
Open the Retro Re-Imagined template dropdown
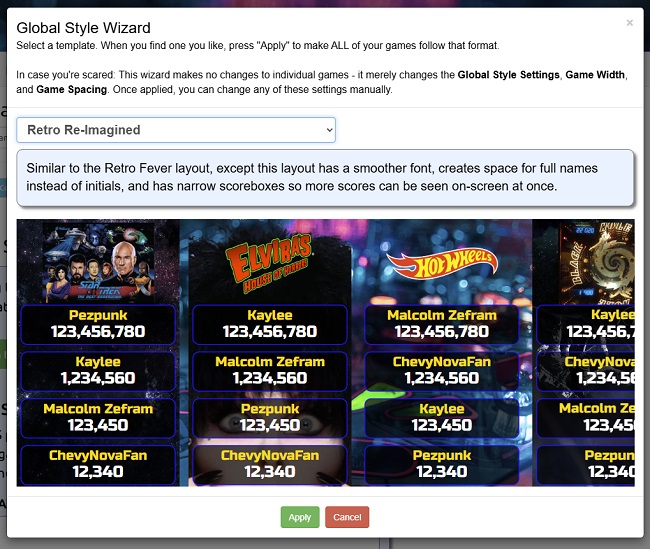coord(176,130)
